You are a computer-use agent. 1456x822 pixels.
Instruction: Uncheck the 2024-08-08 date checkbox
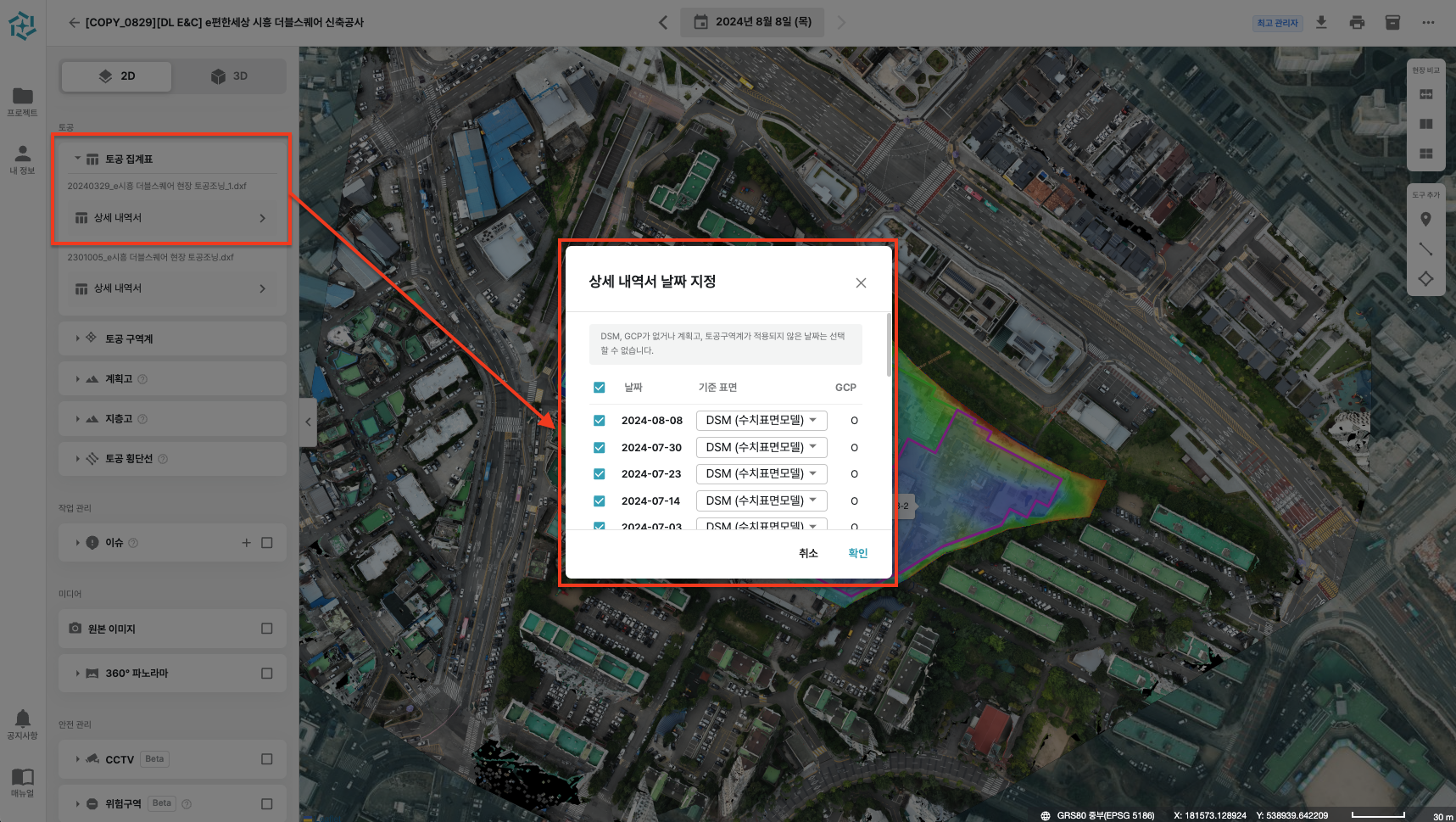pyautogui.click(x=600, y=421)
